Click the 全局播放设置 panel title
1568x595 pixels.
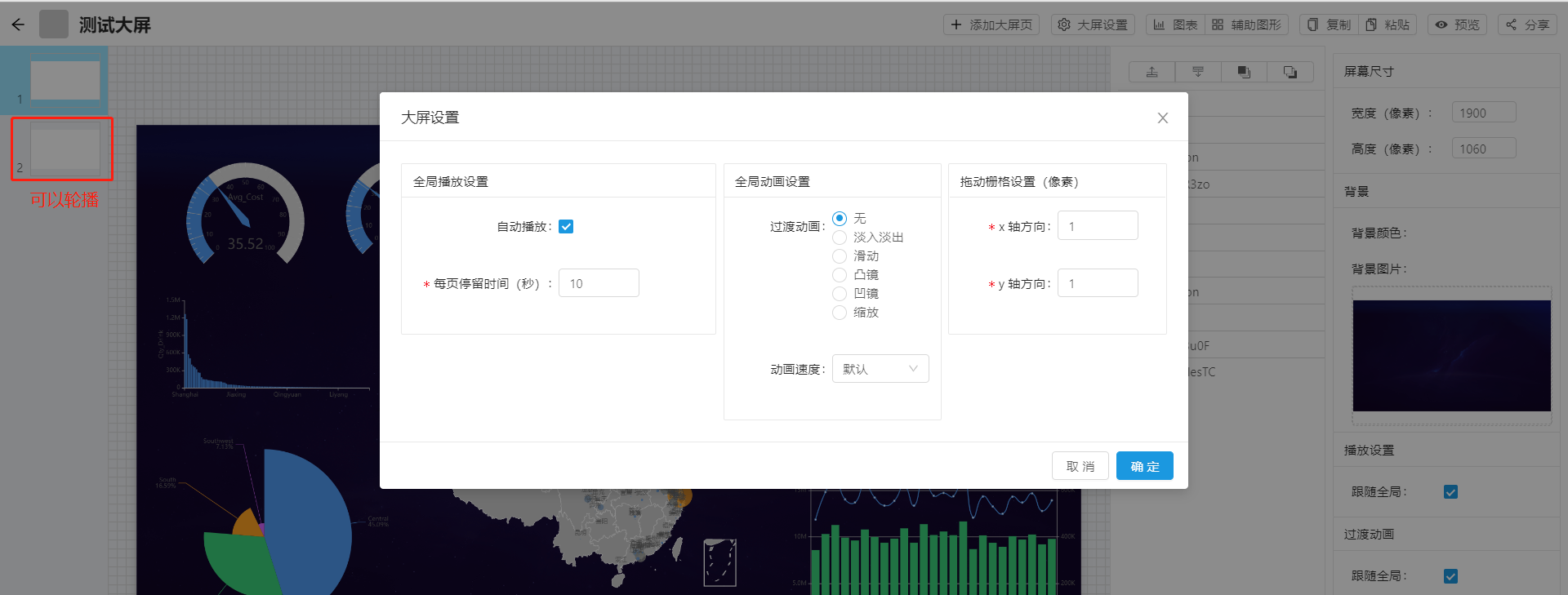451,182
